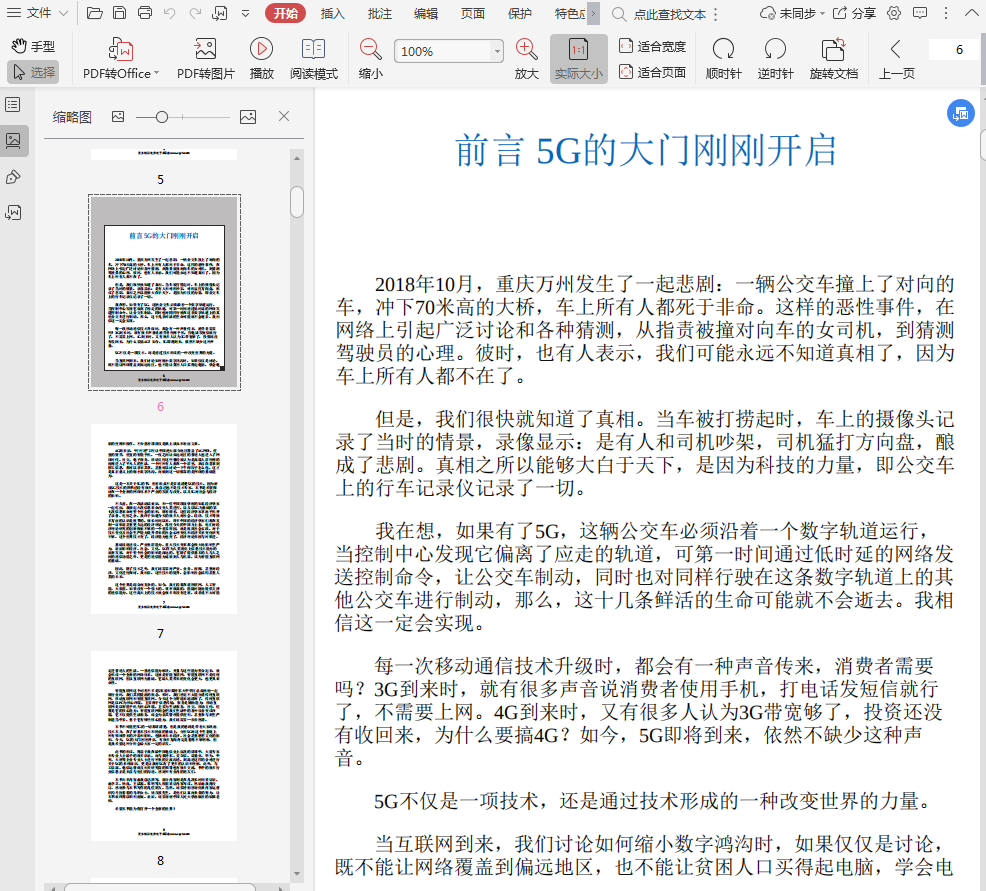Switch to the 批注 tab
986x891 pixels.
coord(379,13)
